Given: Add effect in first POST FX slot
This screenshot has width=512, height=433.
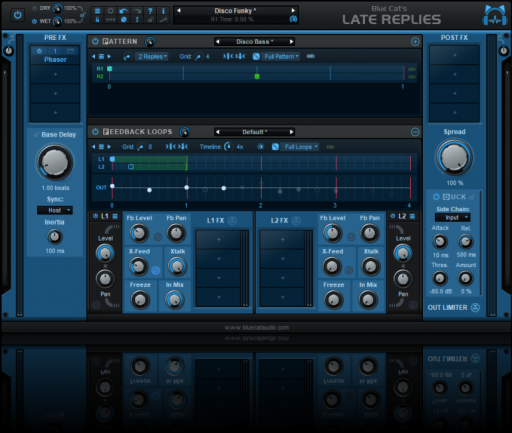Looking at the screenshot, I should click(455, 55).
